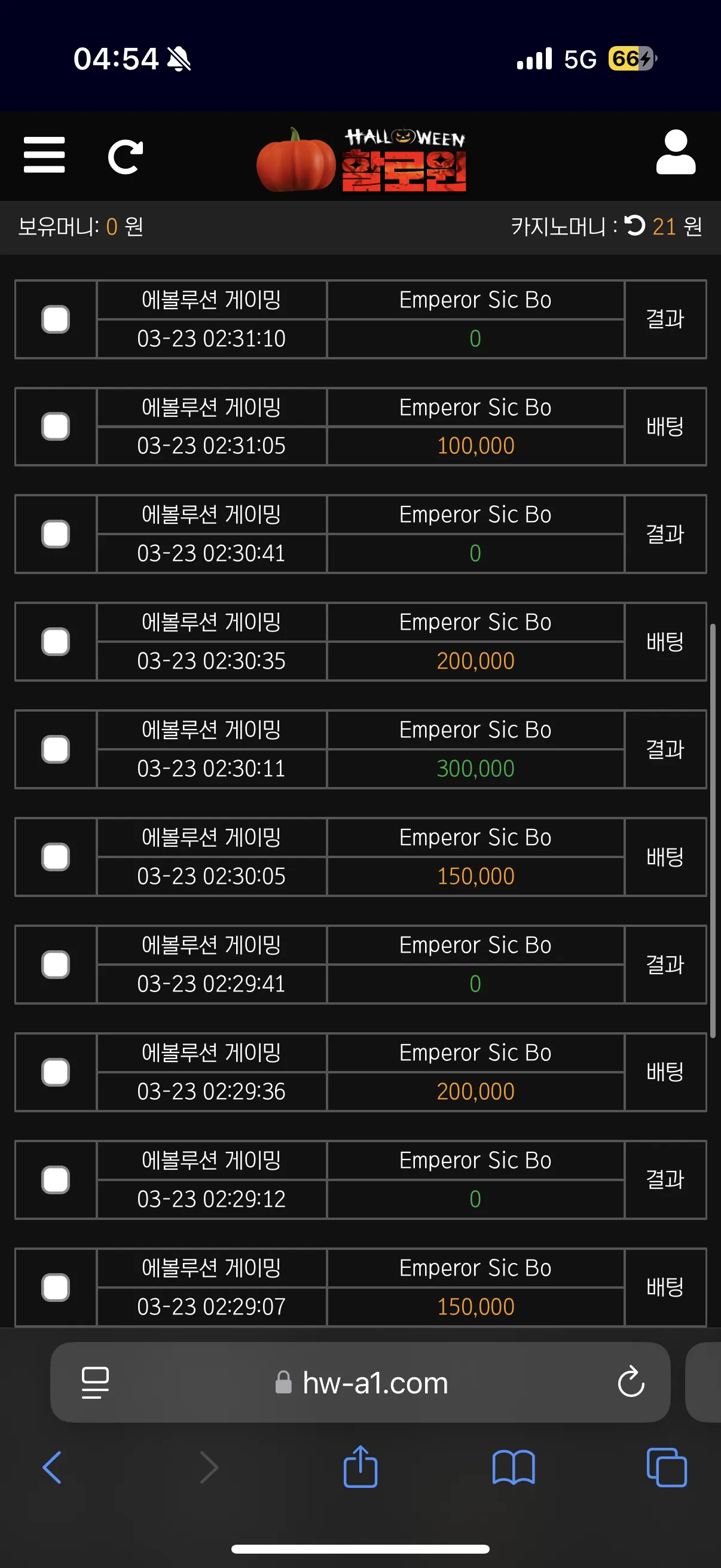721x1568 pixels.
Task: Open Safari tabs overview icon
Action: click(666, 1468)
